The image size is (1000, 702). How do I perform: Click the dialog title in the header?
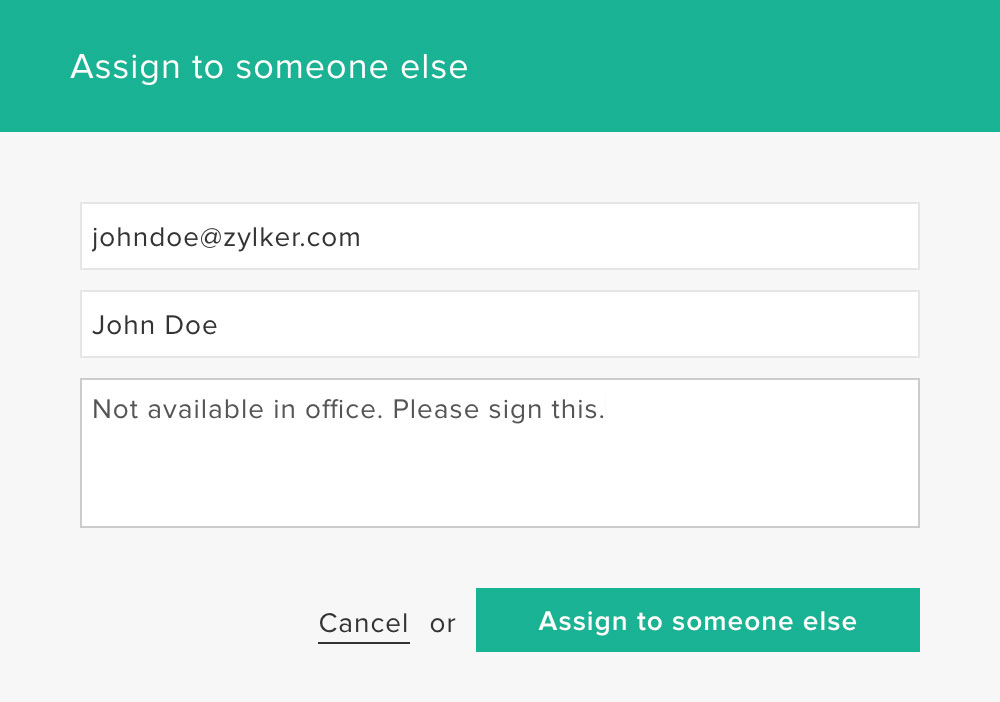[269, 67]
